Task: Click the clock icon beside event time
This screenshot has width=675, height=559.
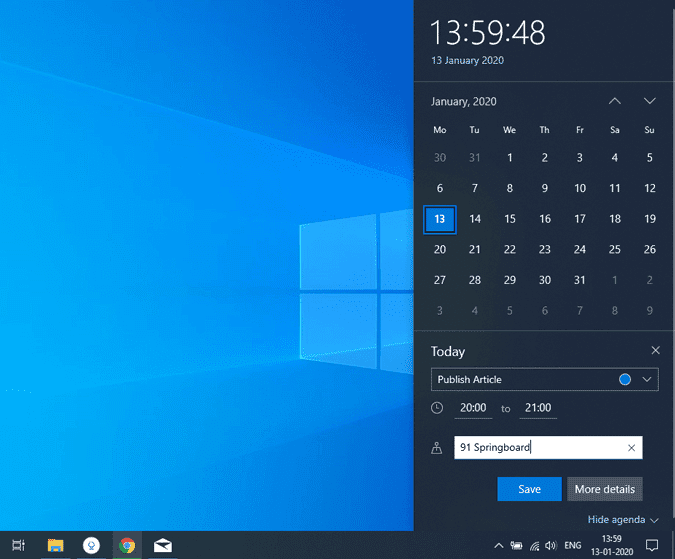Action: (437, 408)
